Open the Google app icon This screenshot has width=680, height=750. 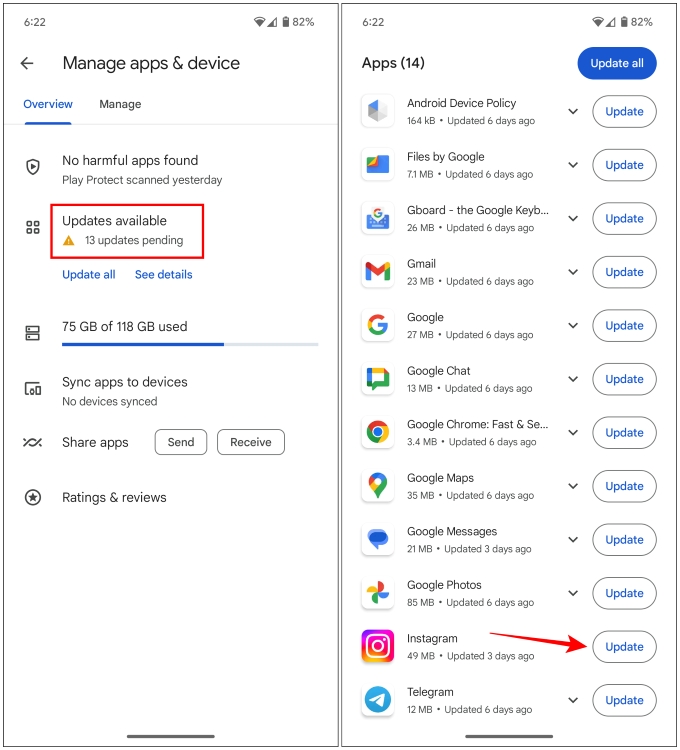tap(378, 325)
